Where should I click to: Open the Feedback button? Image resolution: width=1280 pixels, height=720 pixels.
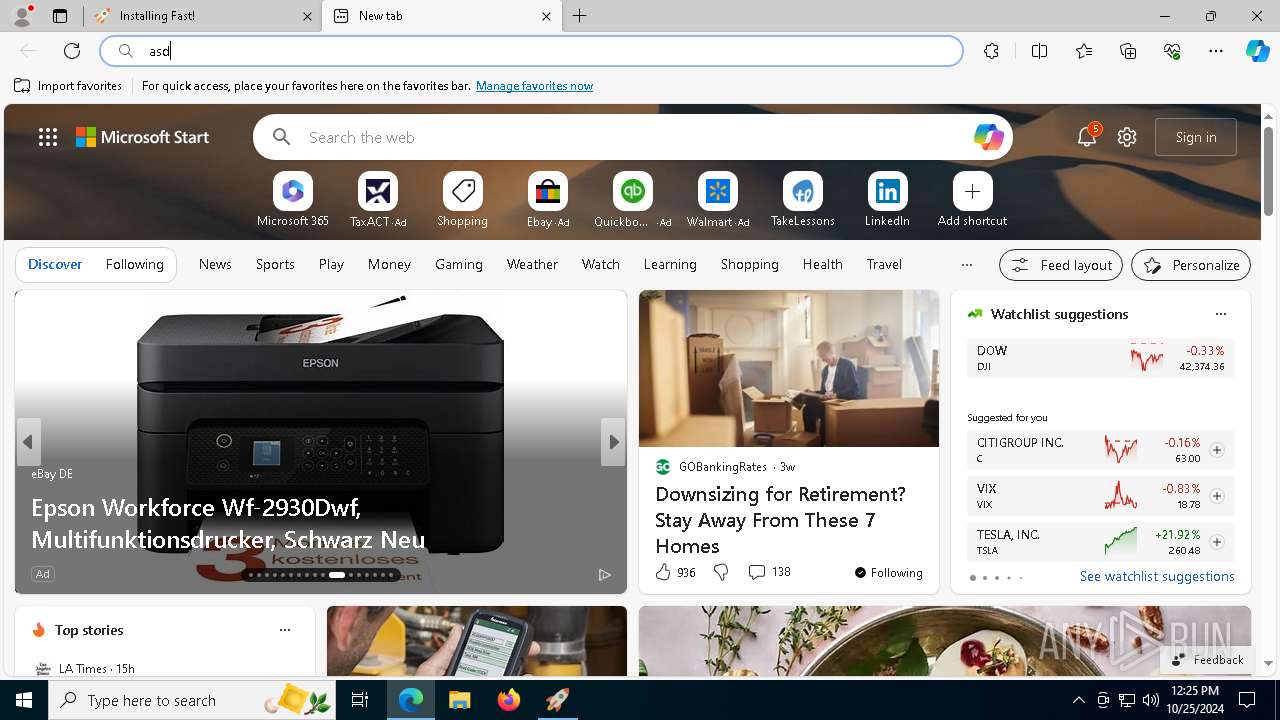click(x=1207, y=660)
